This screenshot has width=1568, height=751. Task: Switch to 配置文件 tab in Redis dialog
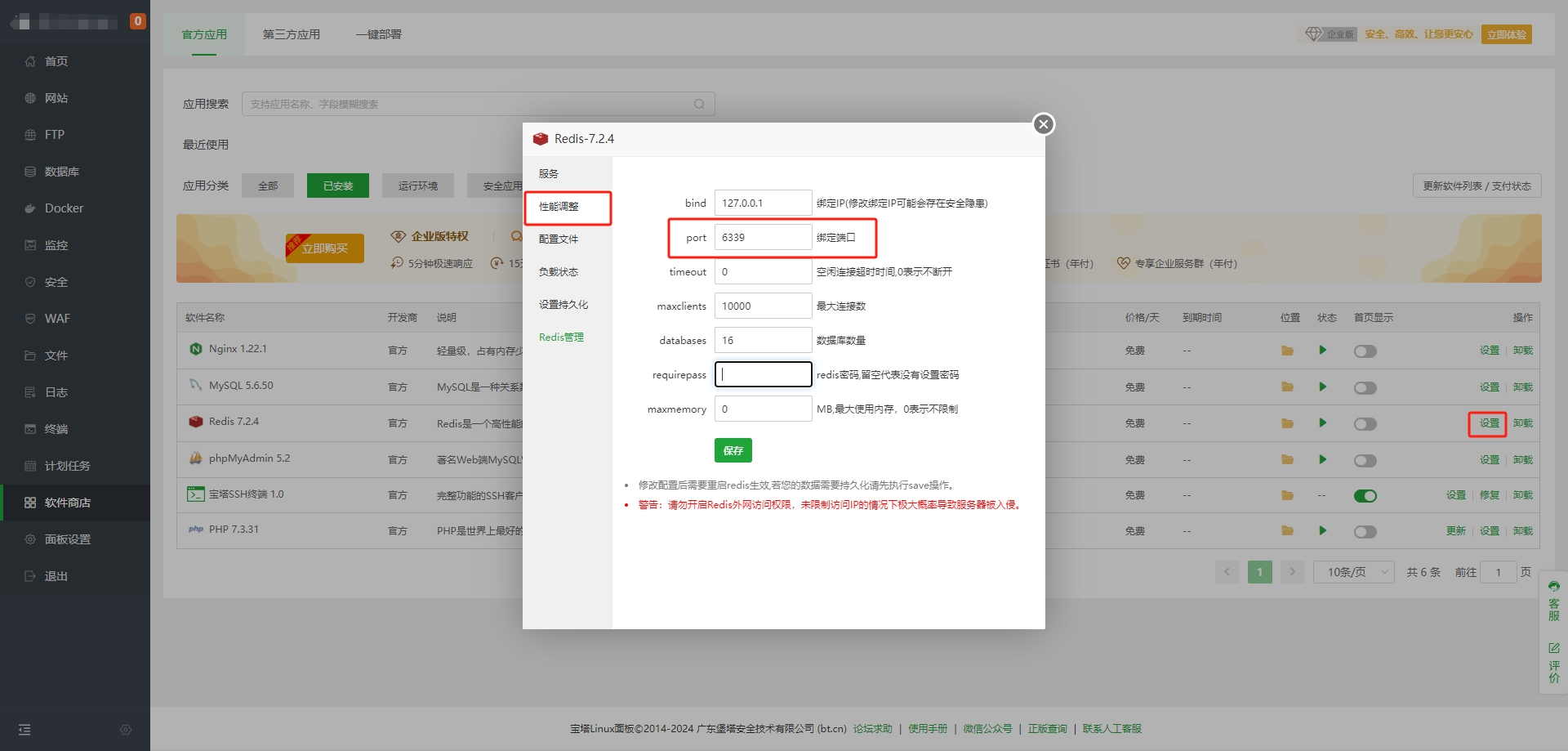(559, 239)
